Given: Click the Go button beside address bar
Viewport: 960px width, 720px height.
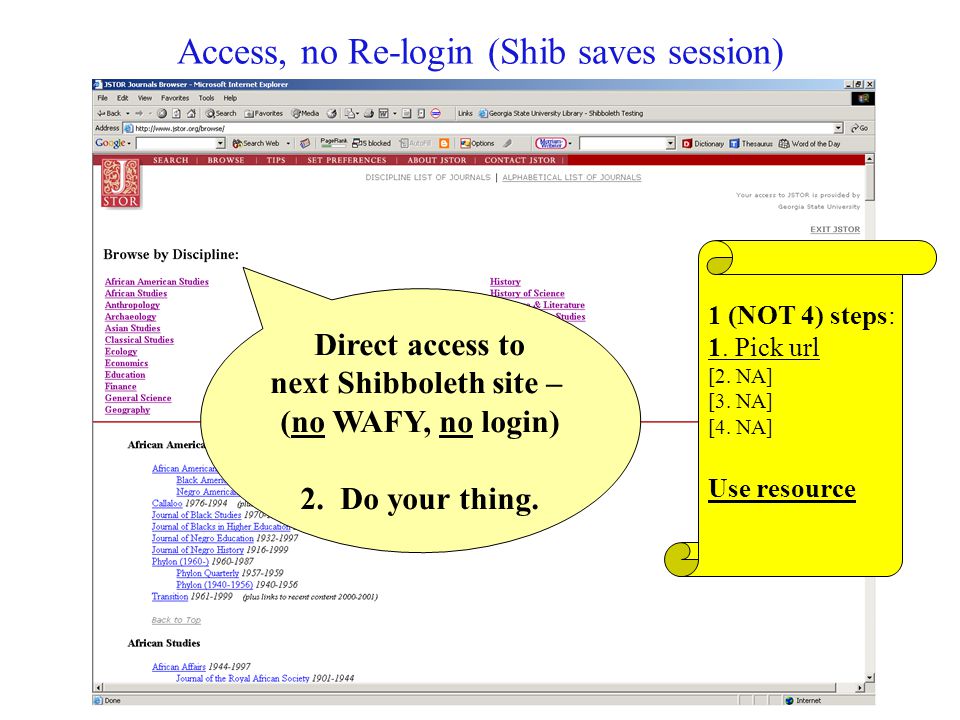Looking at the screenshot, I should tap(860, 128).
